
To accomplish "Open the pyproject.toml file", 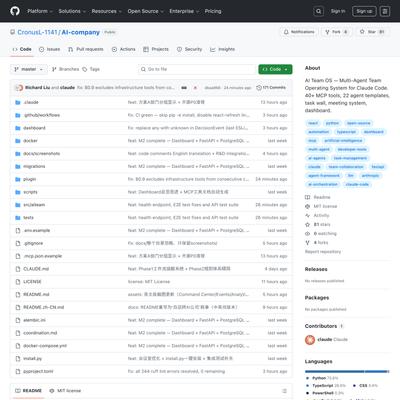I will pyautogui.click(x=38, y=371).
